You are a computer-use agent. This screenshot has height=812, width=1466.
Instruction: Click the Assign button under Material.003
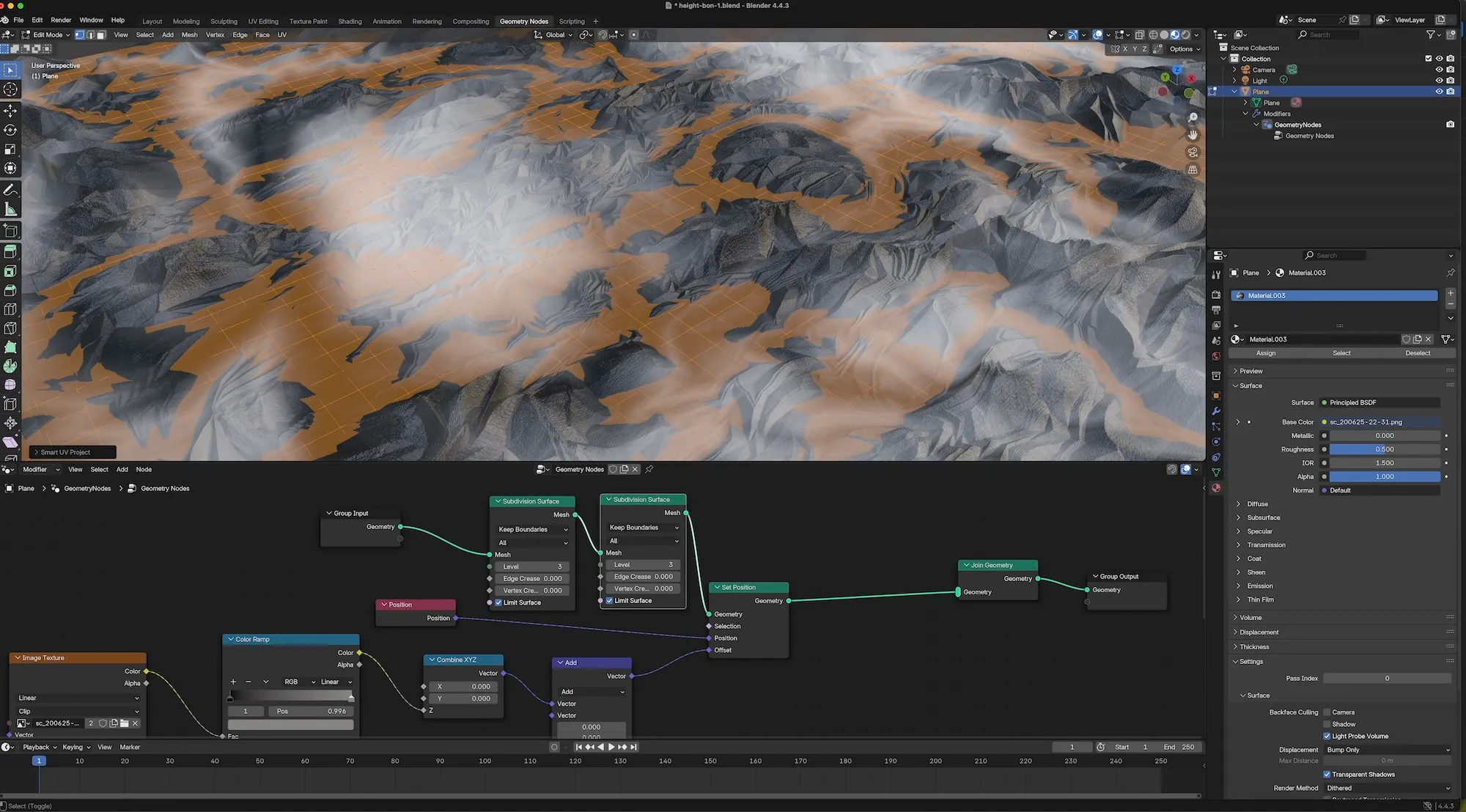pos(1266,353)
